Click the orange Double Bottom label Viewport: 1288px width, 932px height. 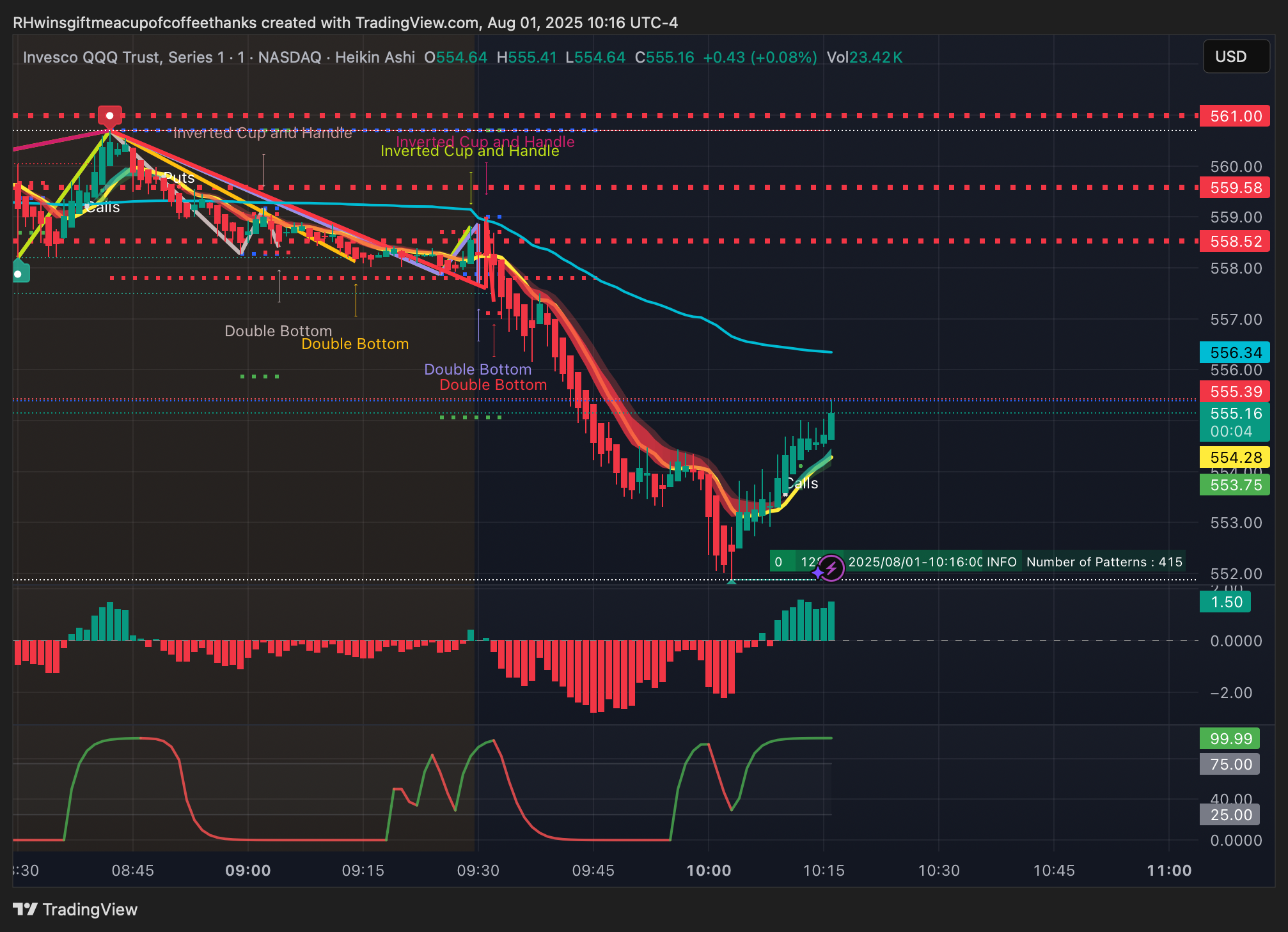coord(355,344)
